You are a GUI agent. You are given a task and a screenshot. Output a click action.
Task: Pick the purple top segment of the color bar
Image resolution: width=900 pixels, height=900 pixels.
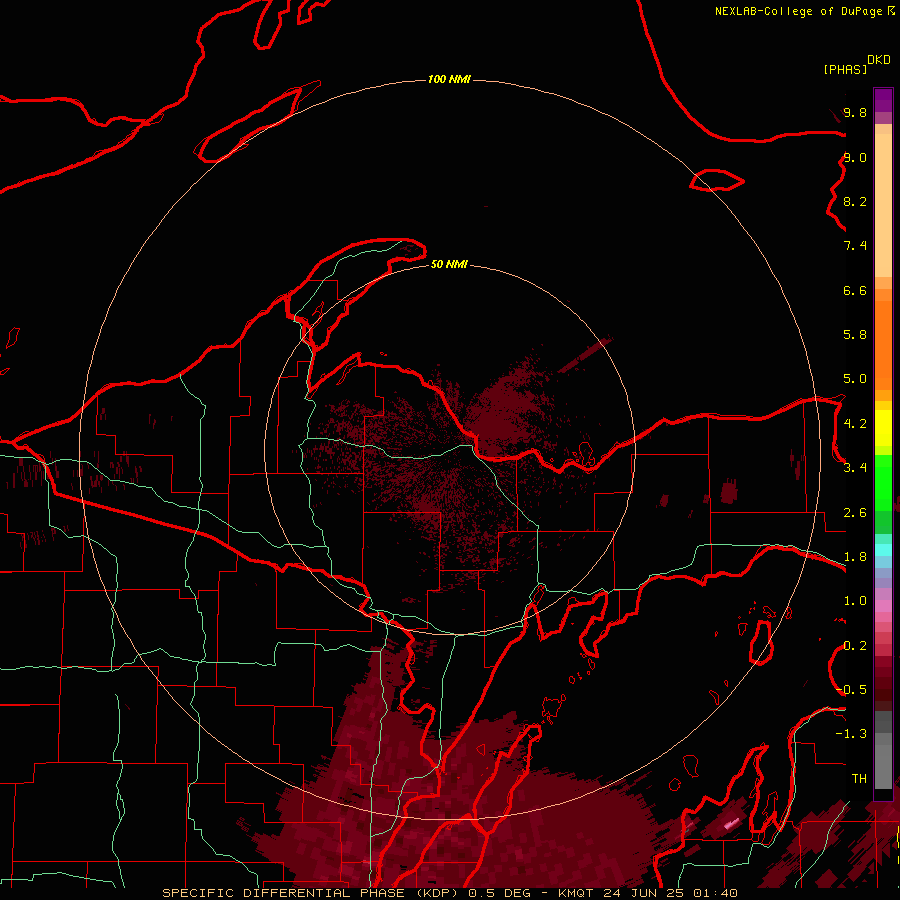[883, 100]
